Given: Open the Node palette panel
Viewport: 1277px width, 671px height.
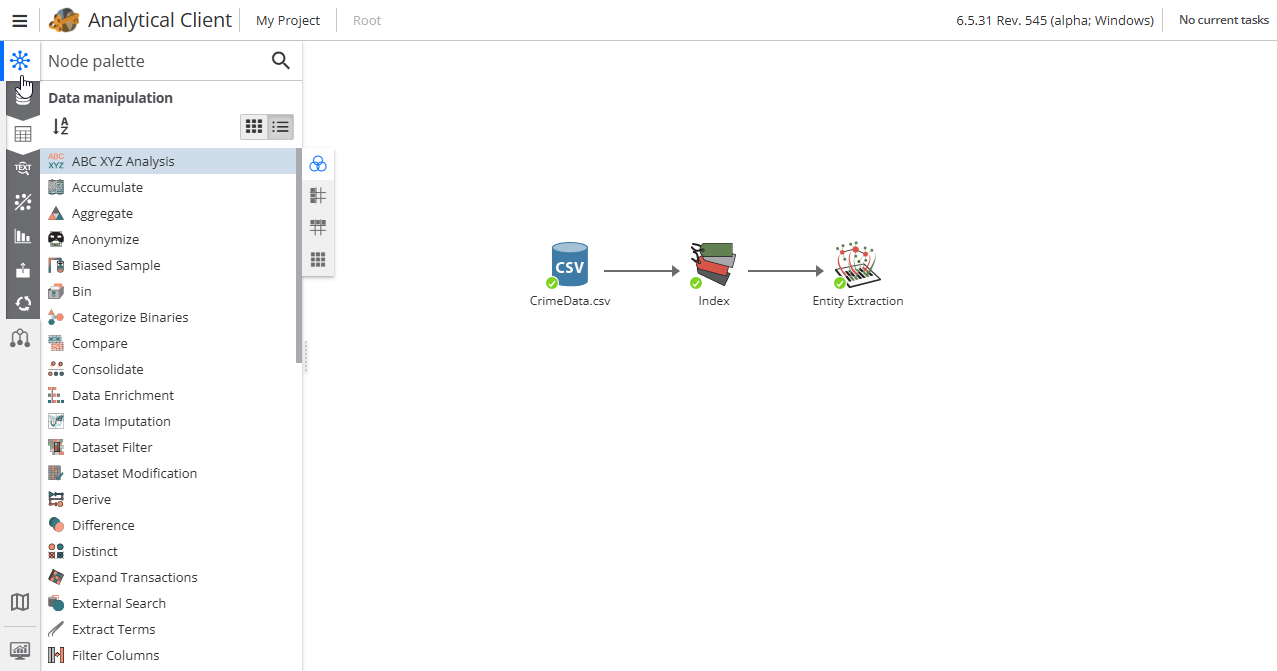Looking at the screenshot, I should 21,60.
